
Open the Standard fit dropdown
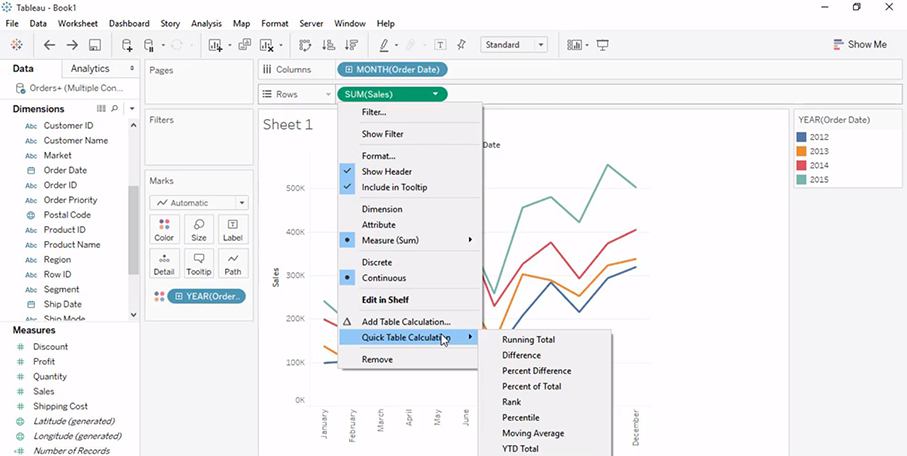click(x=514, y=45)
